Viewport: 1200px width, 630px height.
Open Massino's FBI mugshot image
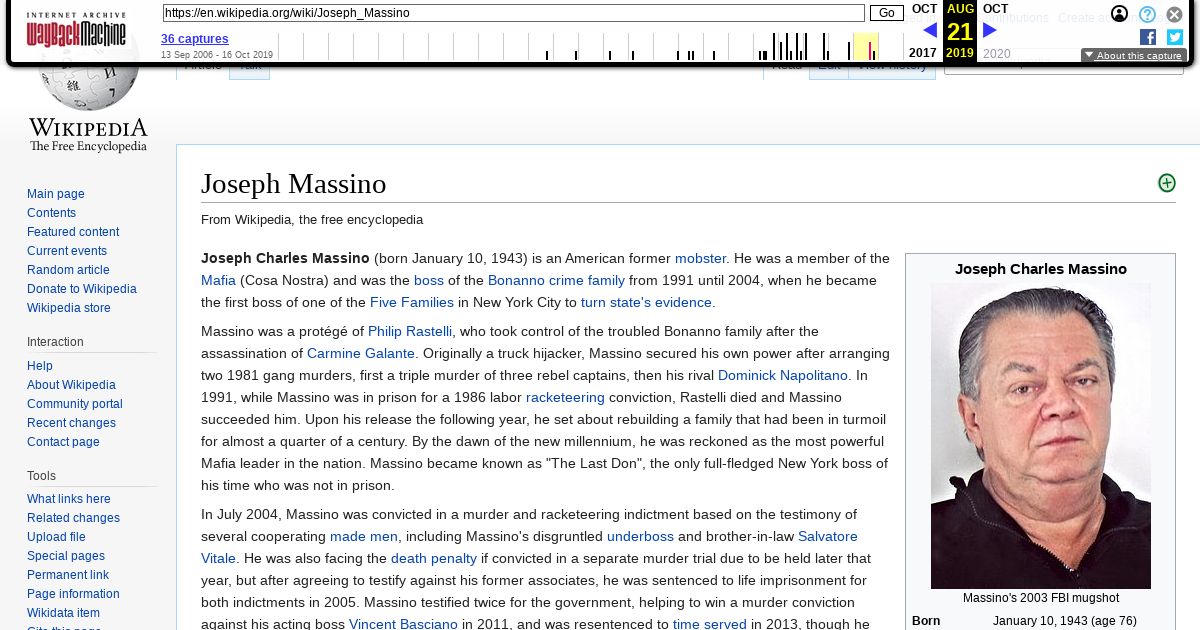coord(1041,436)
